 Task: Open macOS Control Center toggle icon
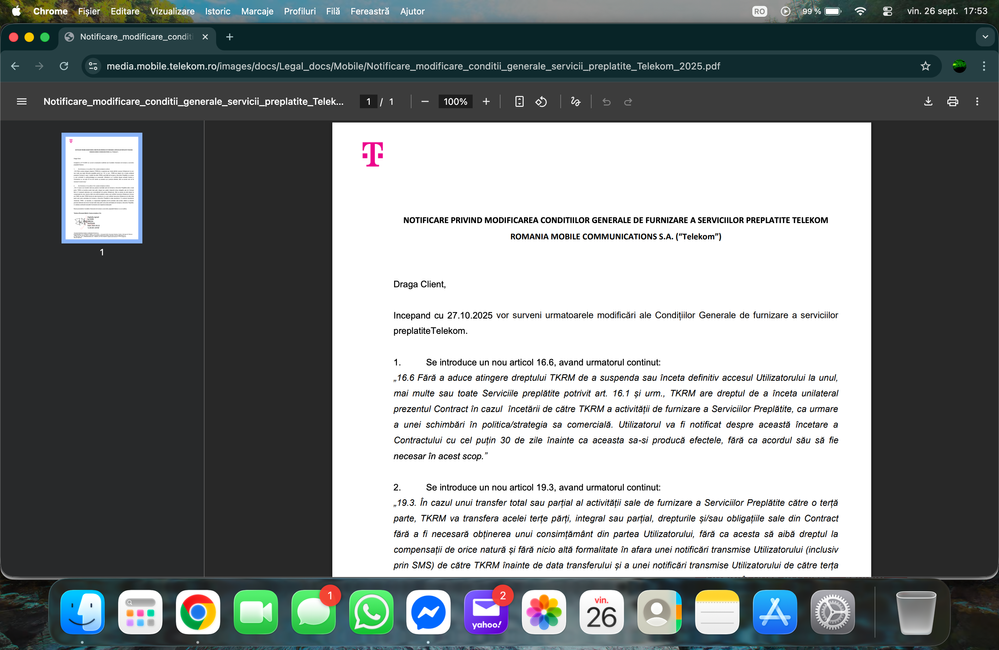point(888,11)
